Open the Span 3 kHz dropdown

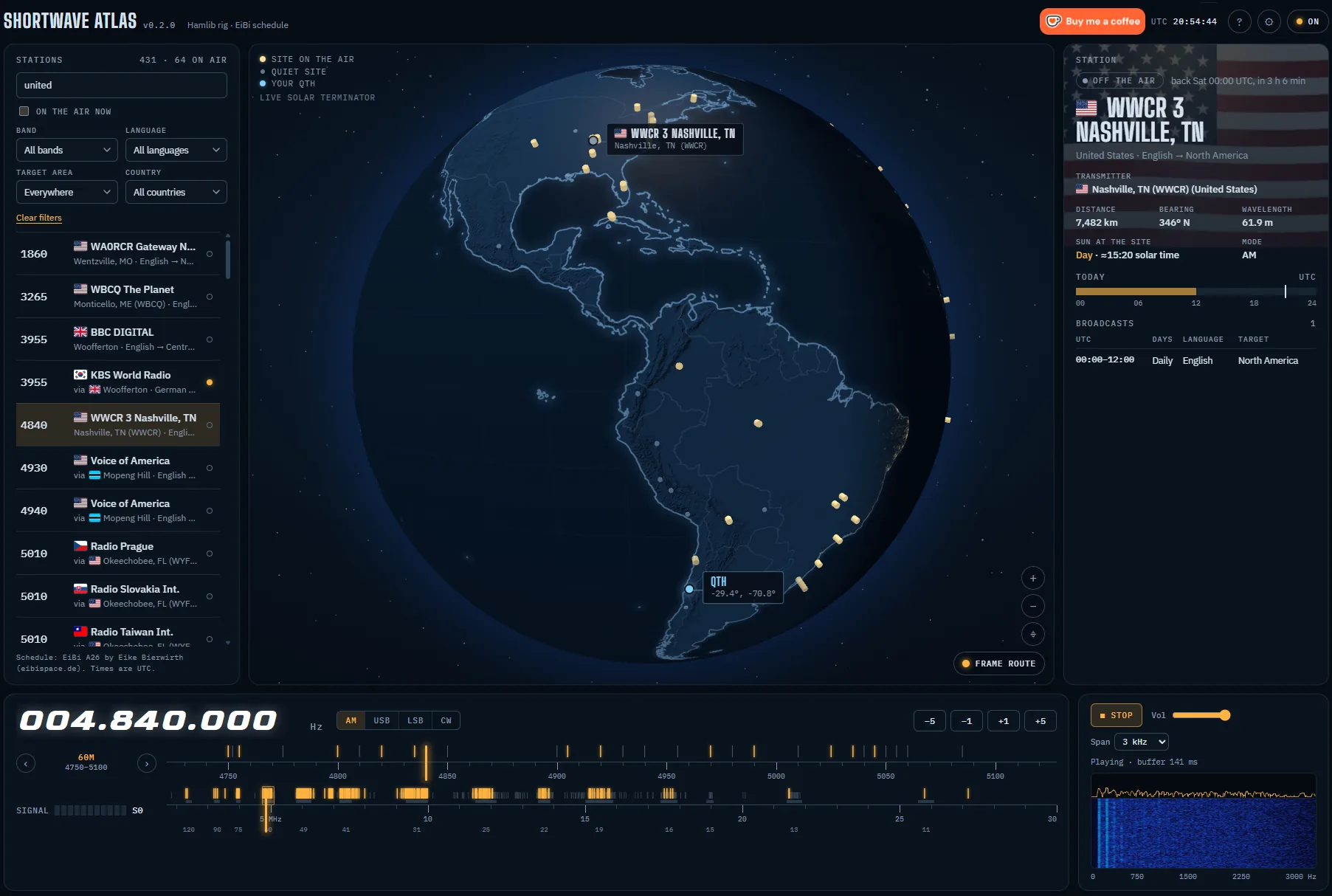(x=1142, y=742)
